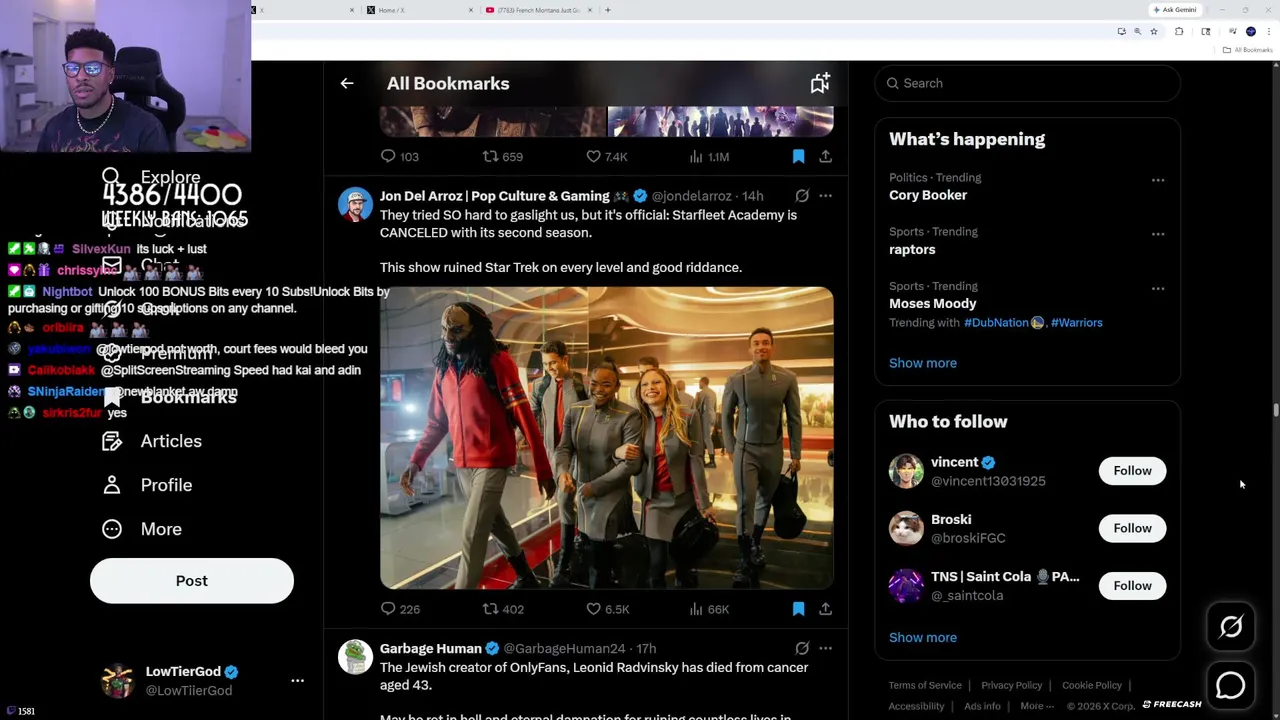Open options for Cory Booker trend

pyautogui.click(x=1158, y=180)
